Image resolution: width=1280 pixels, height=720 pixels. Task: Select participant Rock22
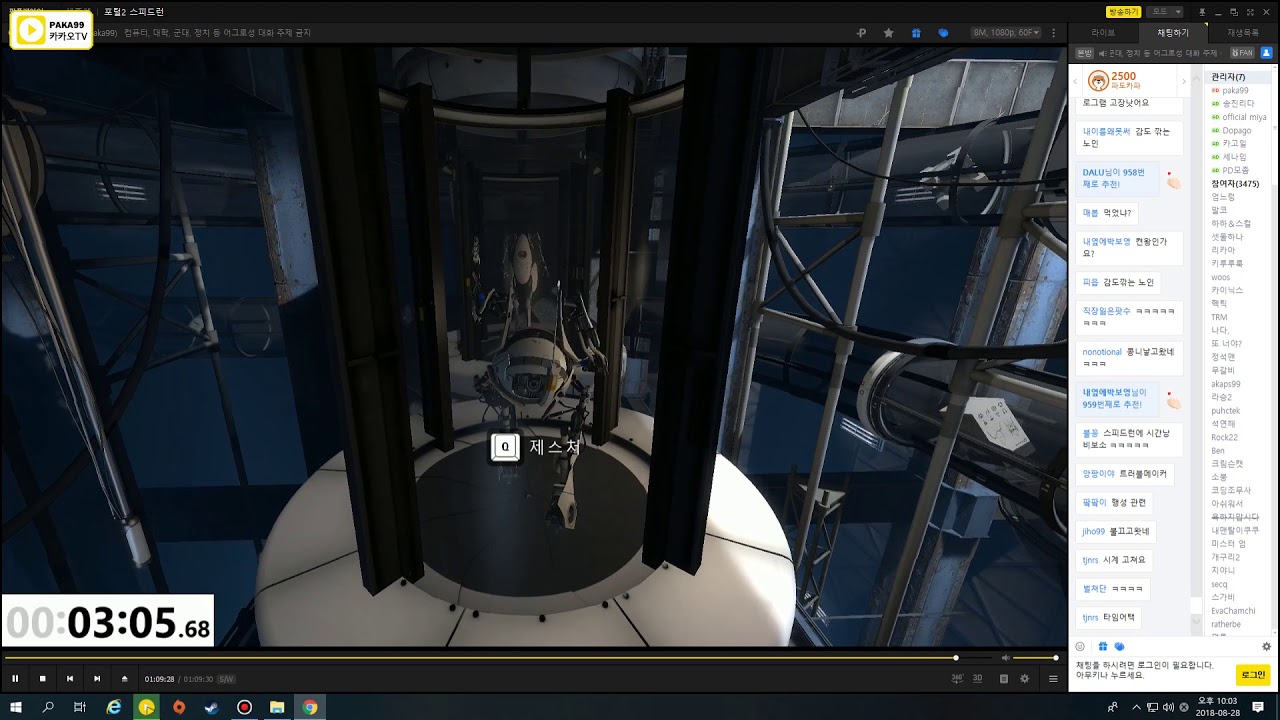(x=1224, y=437)
